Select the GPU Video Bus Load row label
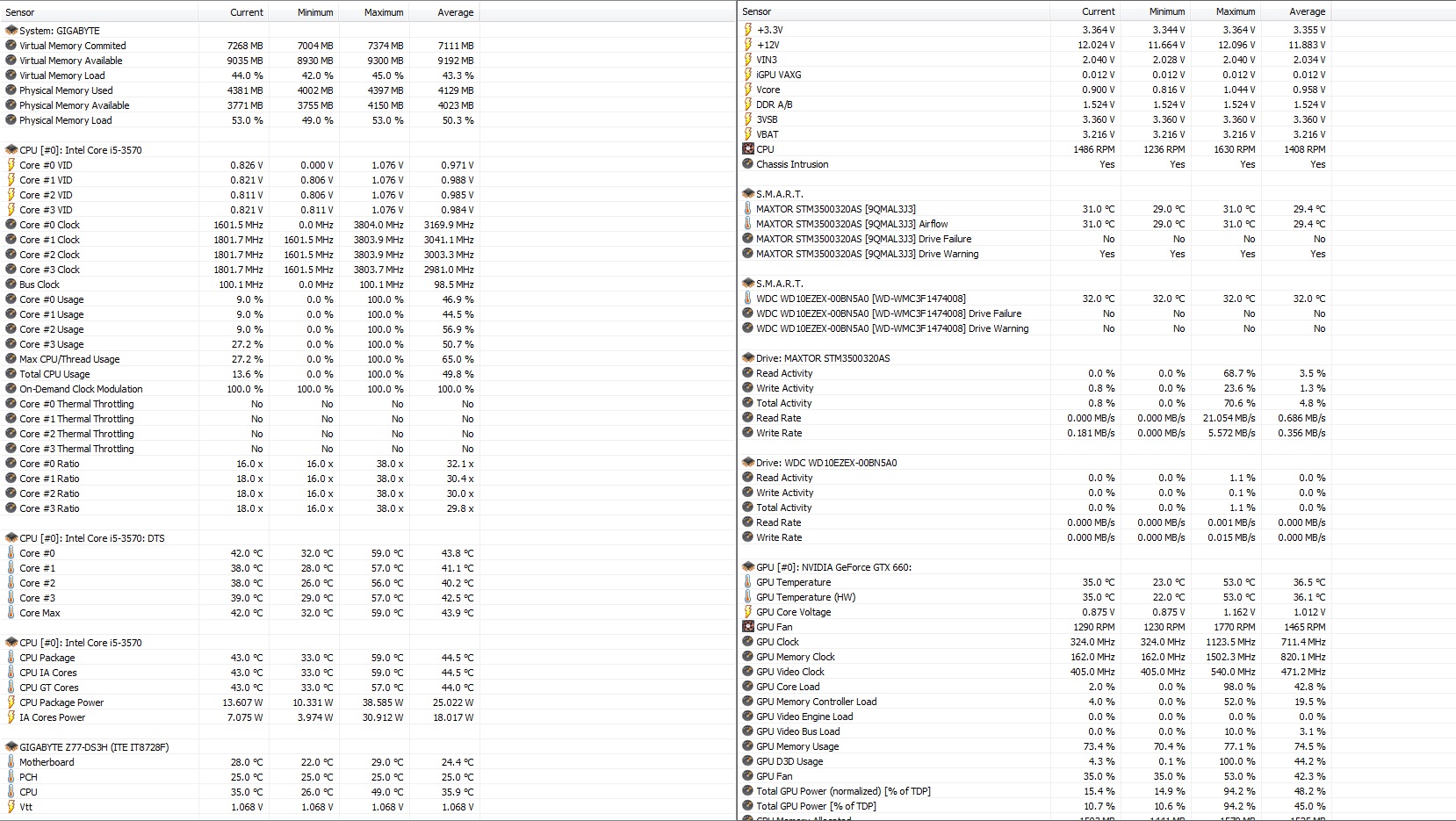This screenshot has height=821, width=1456. [798, 731]
